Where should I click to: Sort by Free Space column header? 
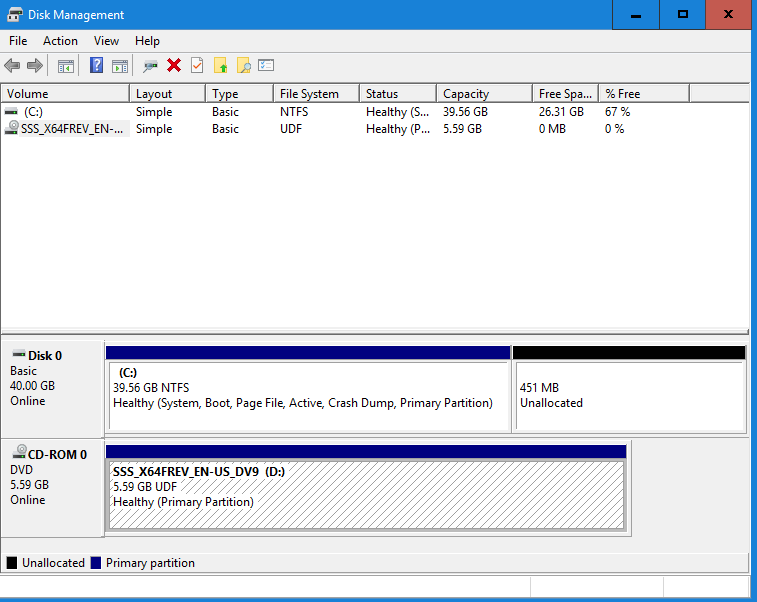click(565, 94)
